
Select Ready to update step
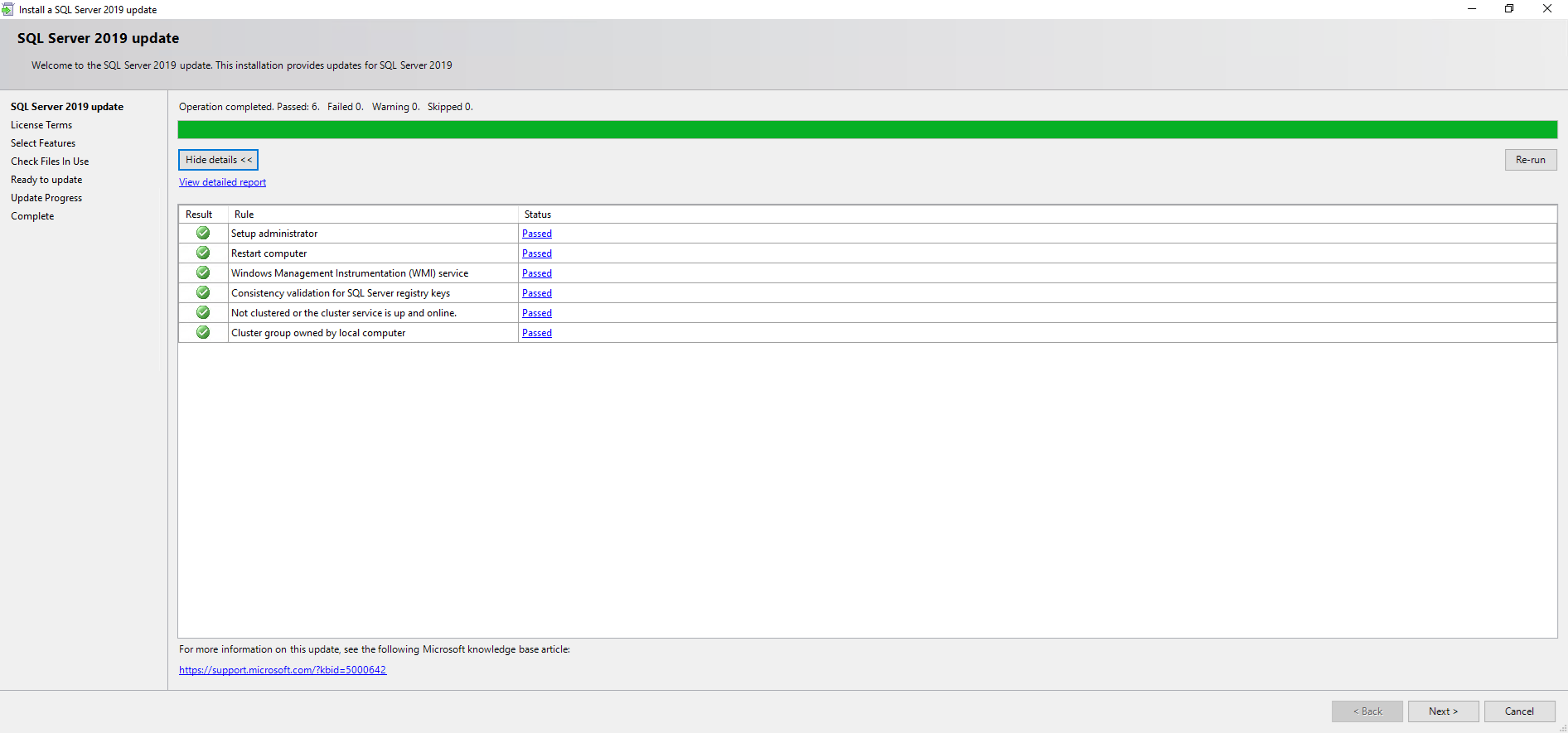coord(46,180)
